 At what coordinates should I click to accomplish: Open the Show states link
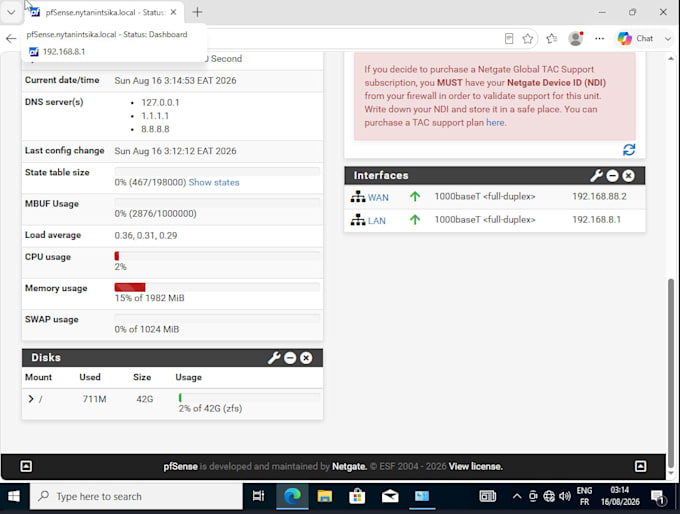coord(214,183)
